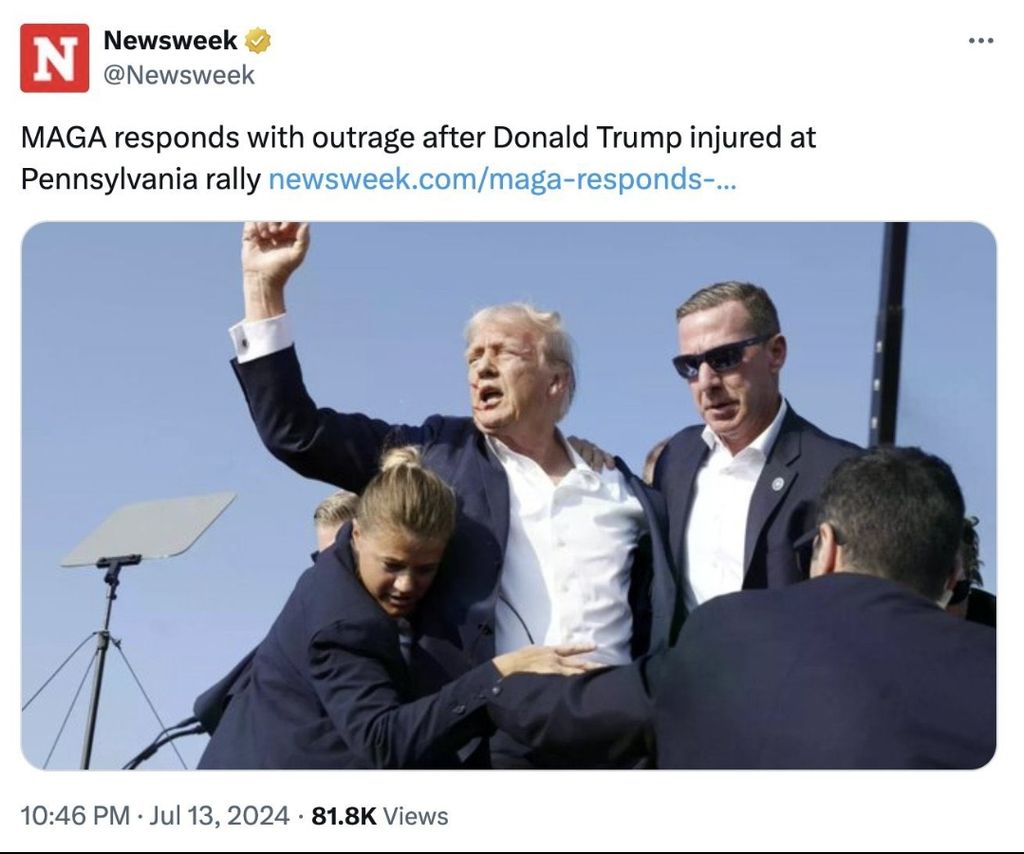Click the 81.8K view count
The width and height of the screenshot is (1024, 854).
(344, 815)
